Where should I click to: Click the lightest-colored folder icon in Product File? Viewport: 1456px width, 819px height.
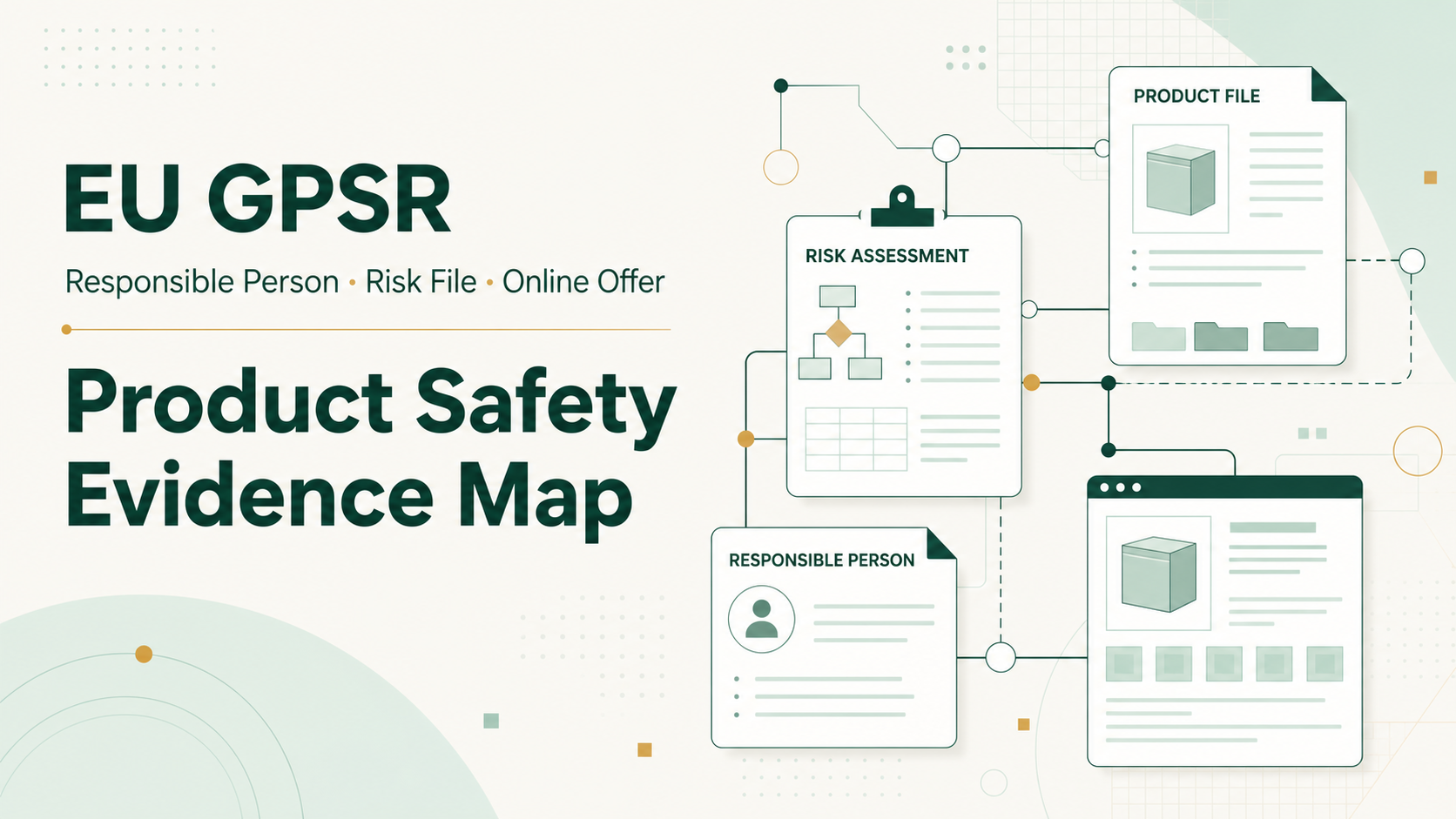click(1158, 336)
